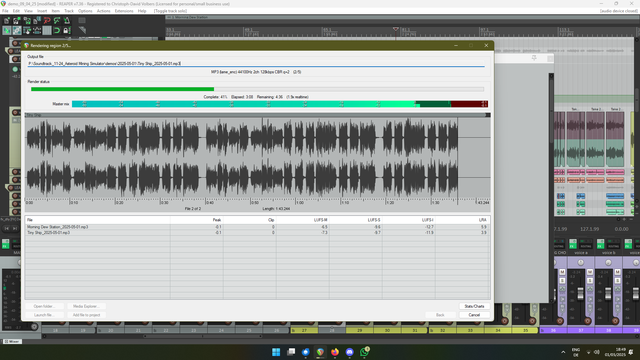Viewport: 640px width, 360px height.
Task: Open WhatsApp from the taskbar
Action: click(364, 352)
